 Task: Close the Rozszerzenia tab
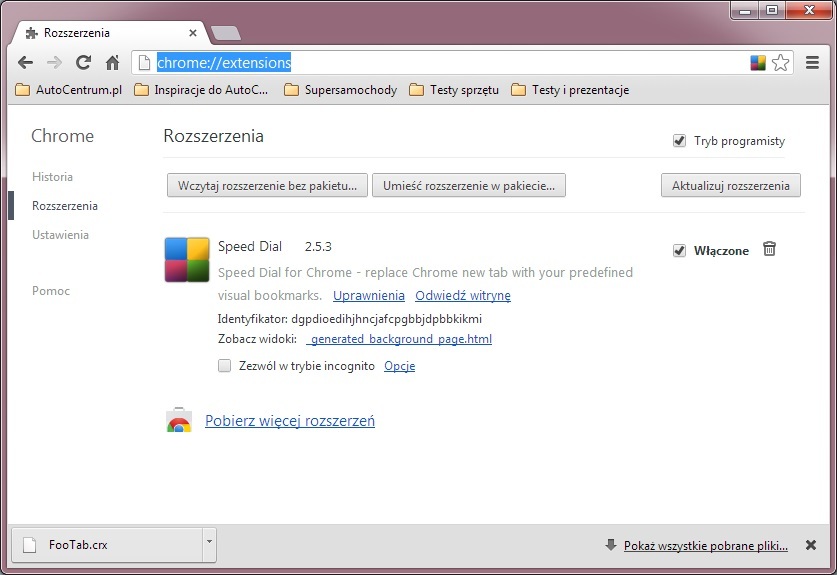193,33
